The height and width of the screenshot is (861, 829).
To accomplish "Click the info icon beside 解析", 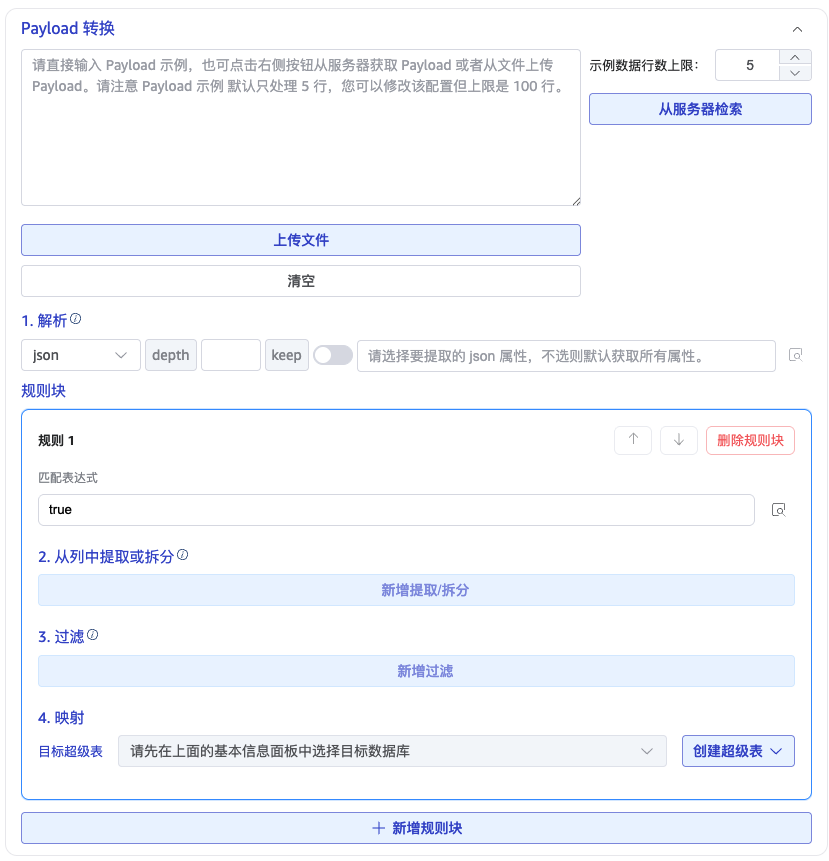I will [76, 319].
